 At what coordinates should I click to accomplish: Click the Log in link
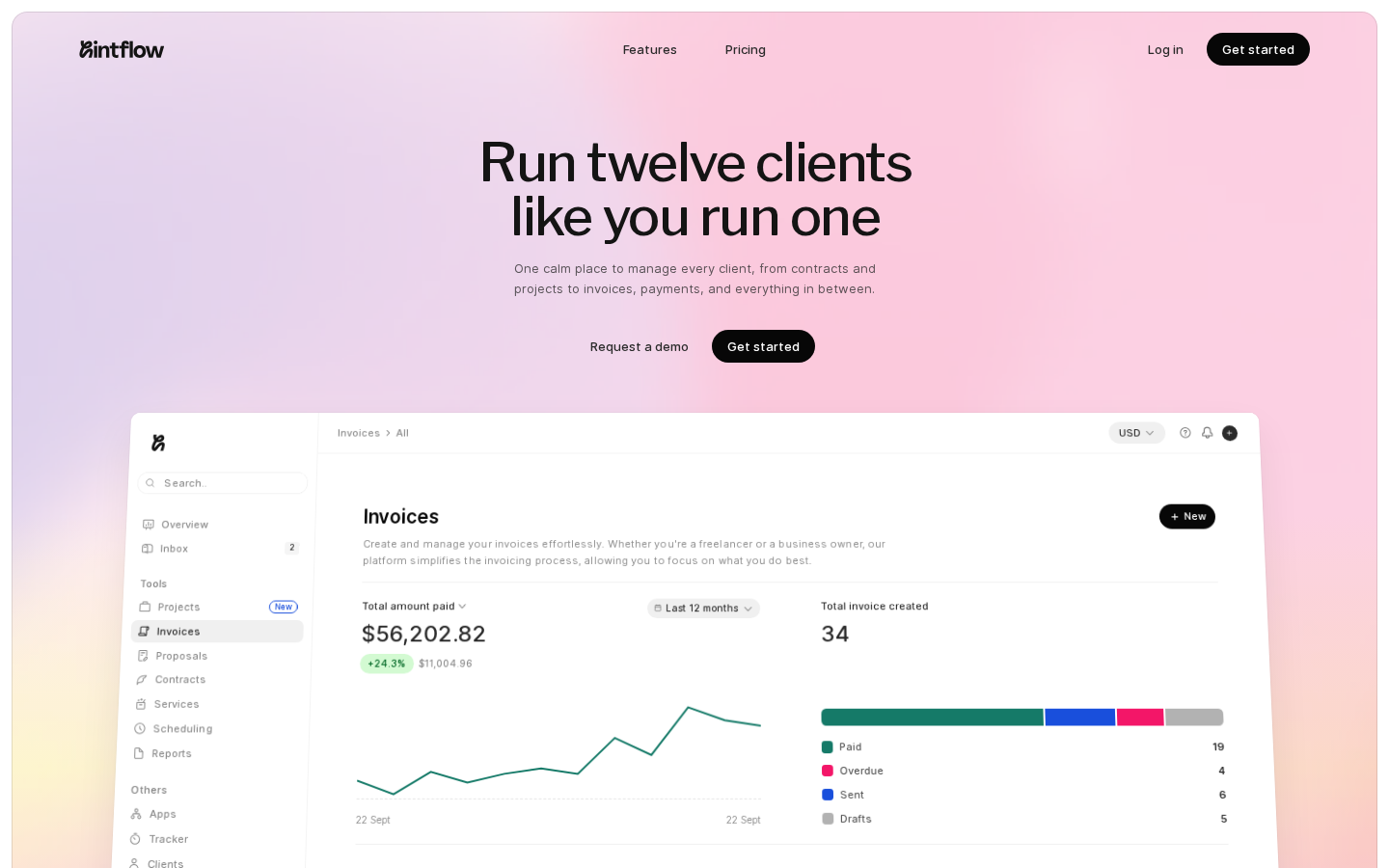point(1164,50)
